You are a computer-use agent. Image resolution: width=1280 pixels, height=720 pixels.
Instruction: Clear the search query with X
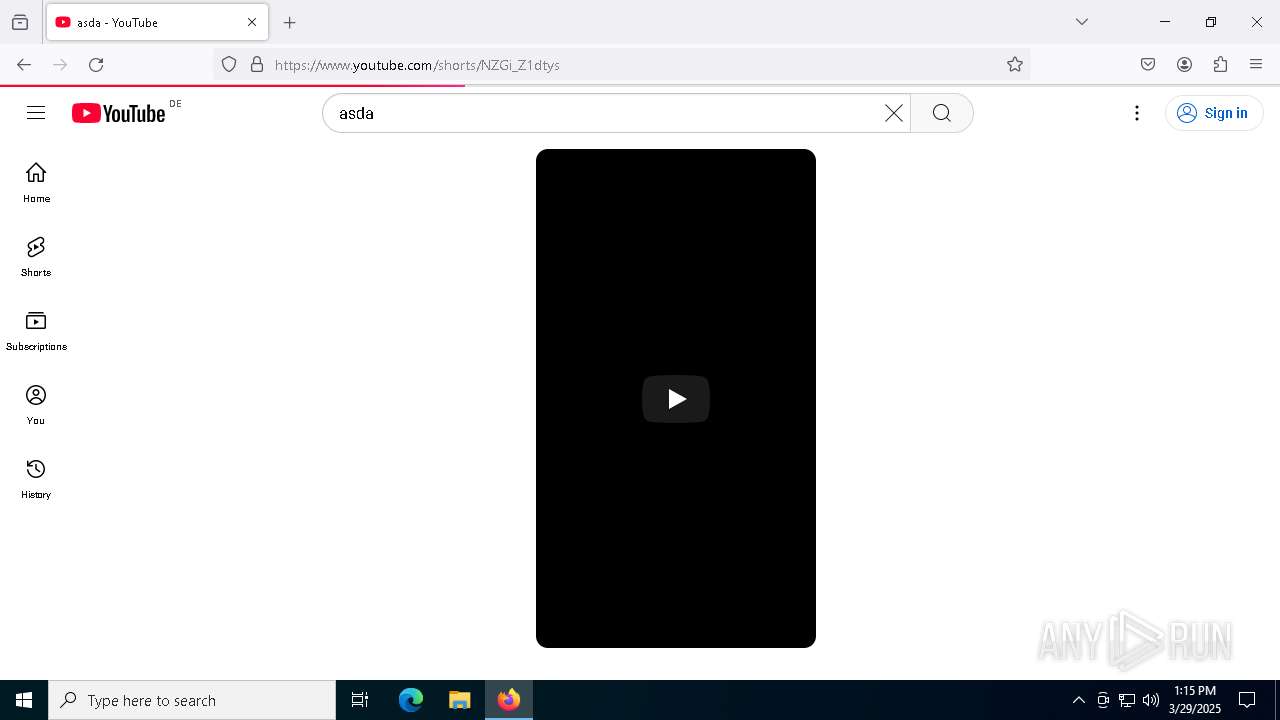pyautogui.click(x=894, y=113)
